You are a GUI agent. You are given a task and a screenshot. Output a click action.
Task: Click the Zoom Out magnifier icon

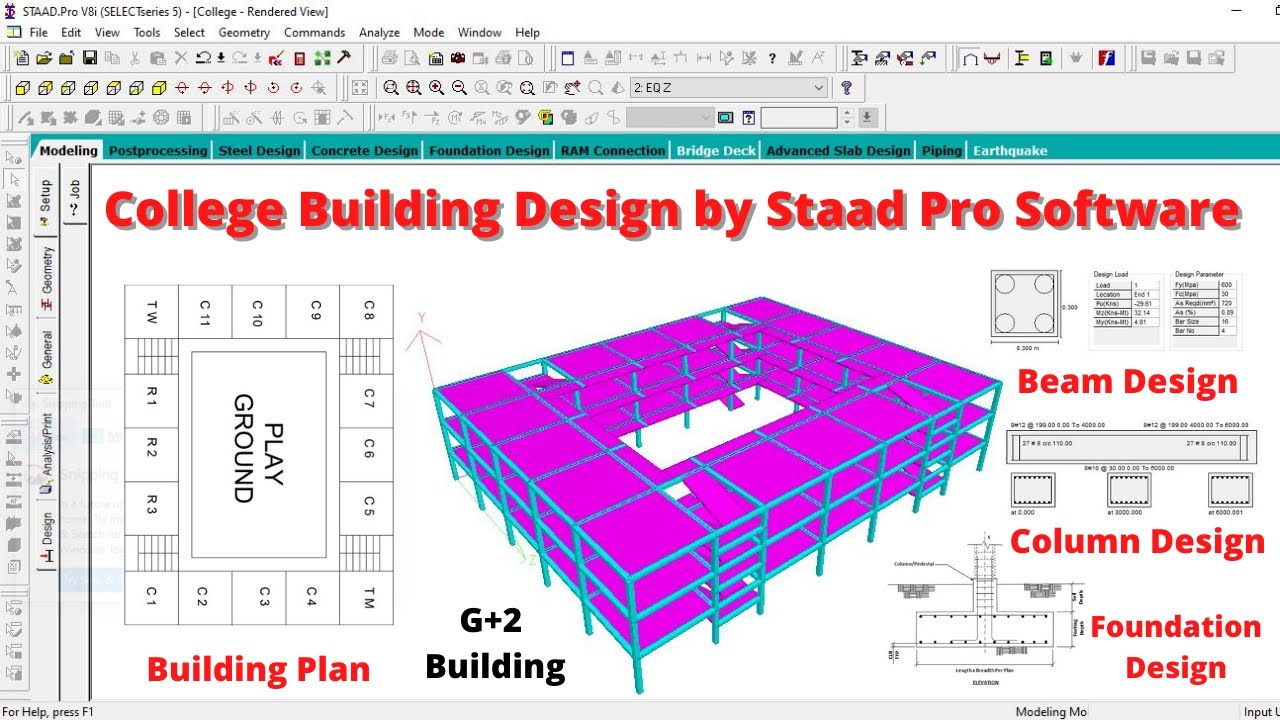459,88
